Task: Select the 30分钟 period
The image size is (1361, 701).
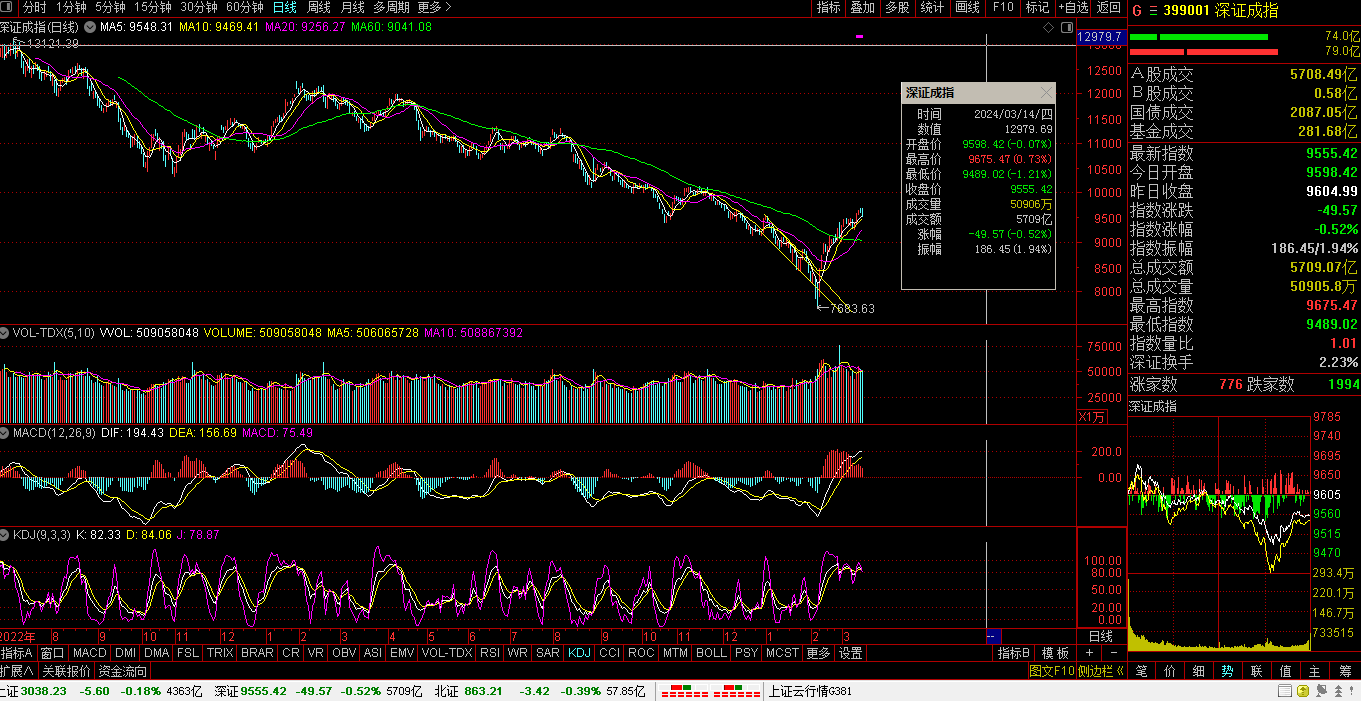Action: click(x=199, y=7)
